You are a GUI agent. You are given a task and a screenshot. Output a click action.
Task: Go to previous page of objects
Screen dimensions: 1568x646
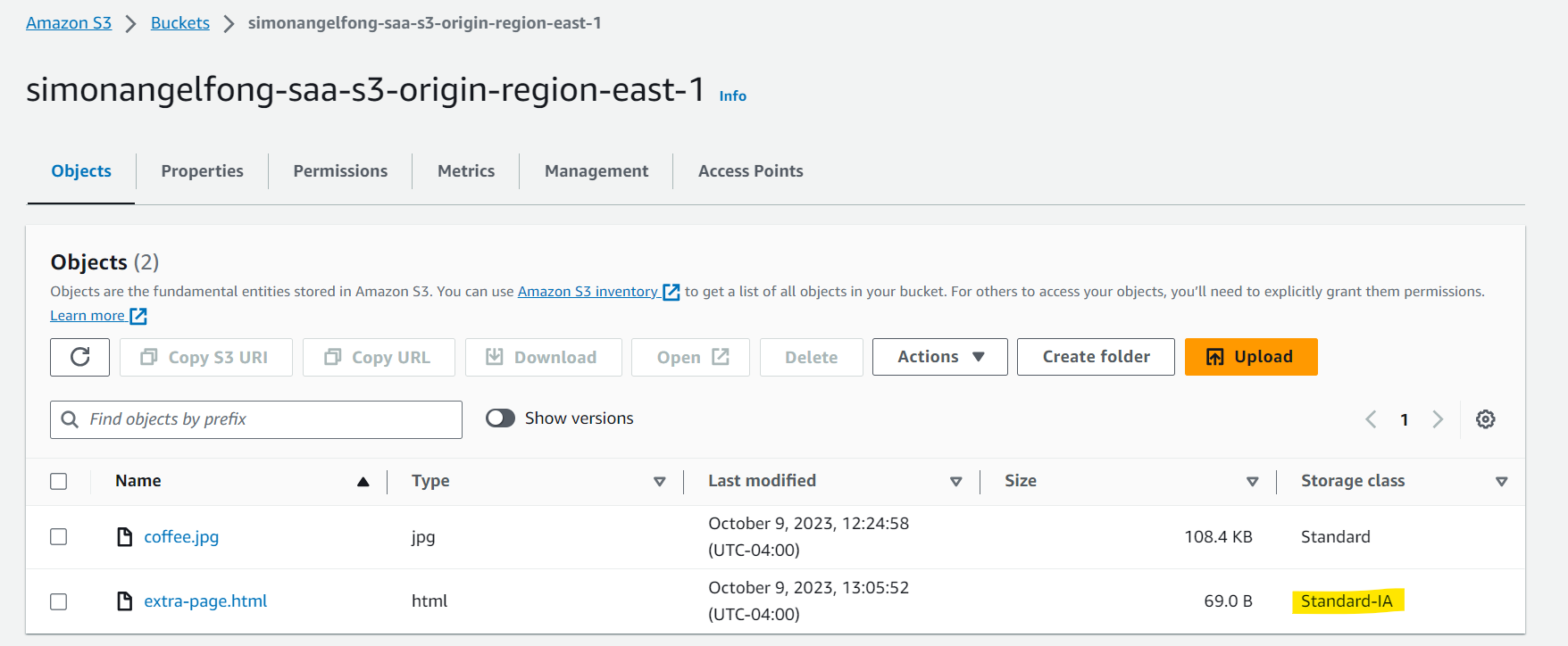point(1371,419)
